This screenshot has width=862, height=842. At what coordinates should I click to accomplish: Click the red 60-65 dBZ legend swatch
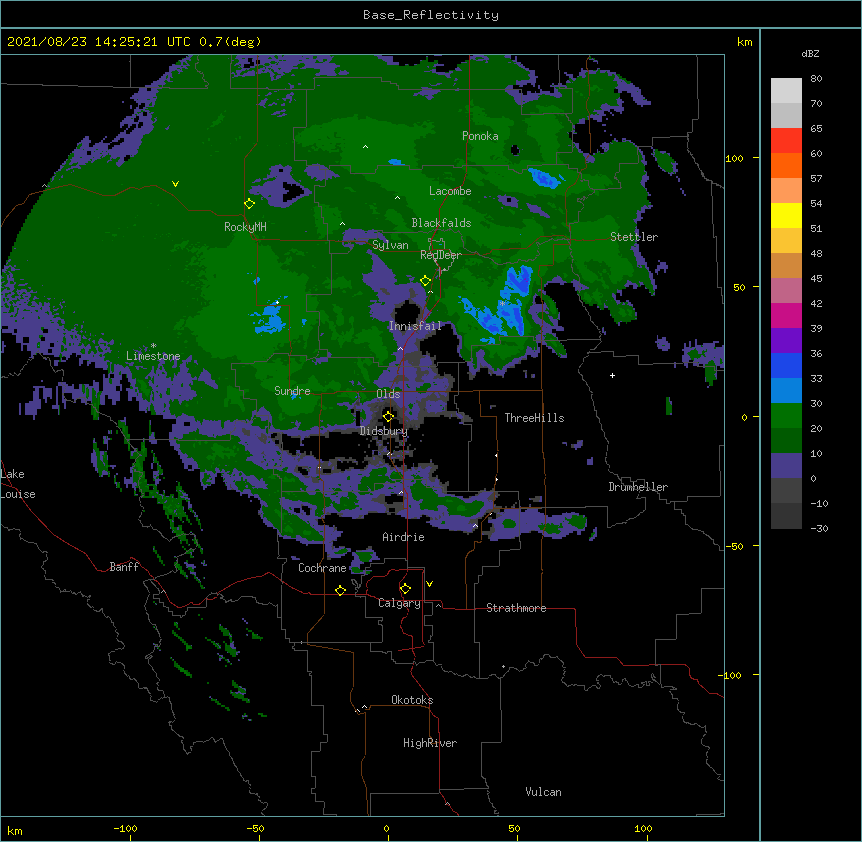tap(786, 141)
